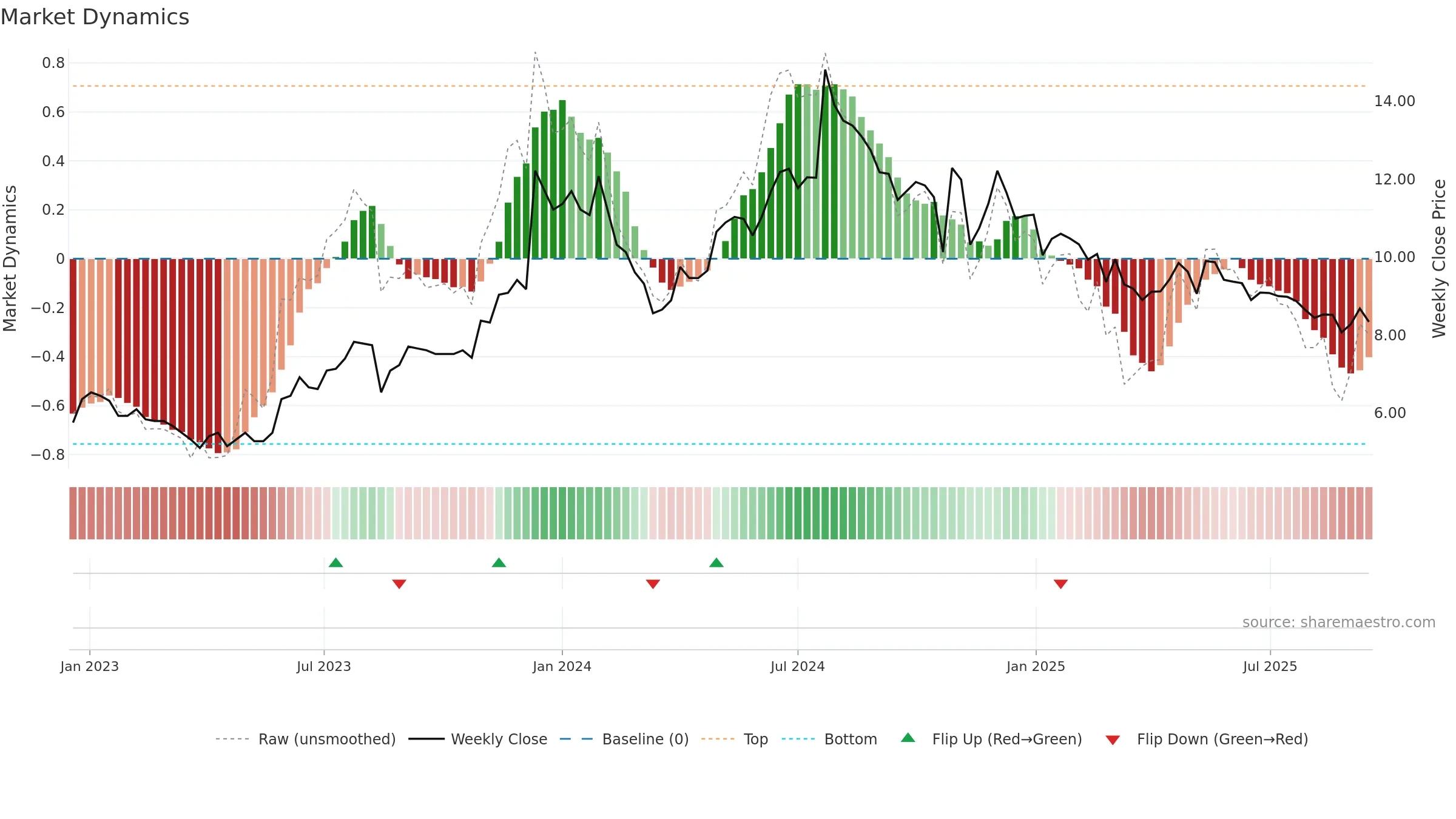
Task: Click the Jul 2023 x-axis label
Action: (324, 666)
